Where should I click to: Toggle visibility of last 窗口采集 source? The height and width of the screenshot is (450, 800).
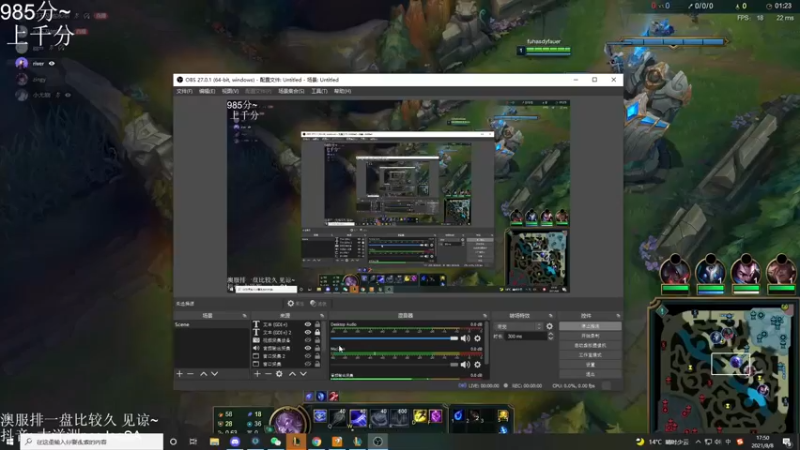point(308,364)
